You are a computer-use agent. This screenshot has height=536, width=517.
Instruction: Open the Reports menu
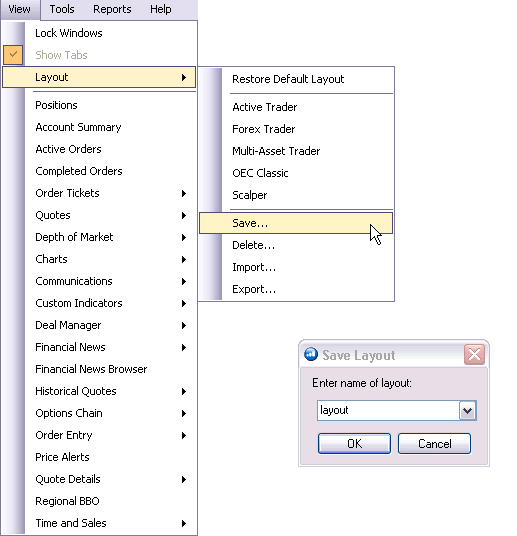click(112, 9)
